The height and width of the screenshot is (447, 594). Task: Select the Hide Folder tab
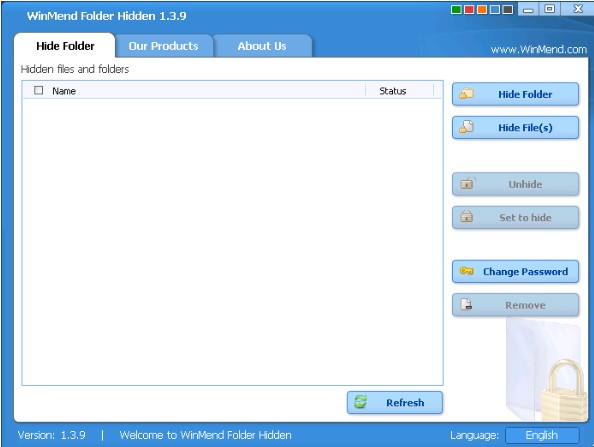pos(65,46)
